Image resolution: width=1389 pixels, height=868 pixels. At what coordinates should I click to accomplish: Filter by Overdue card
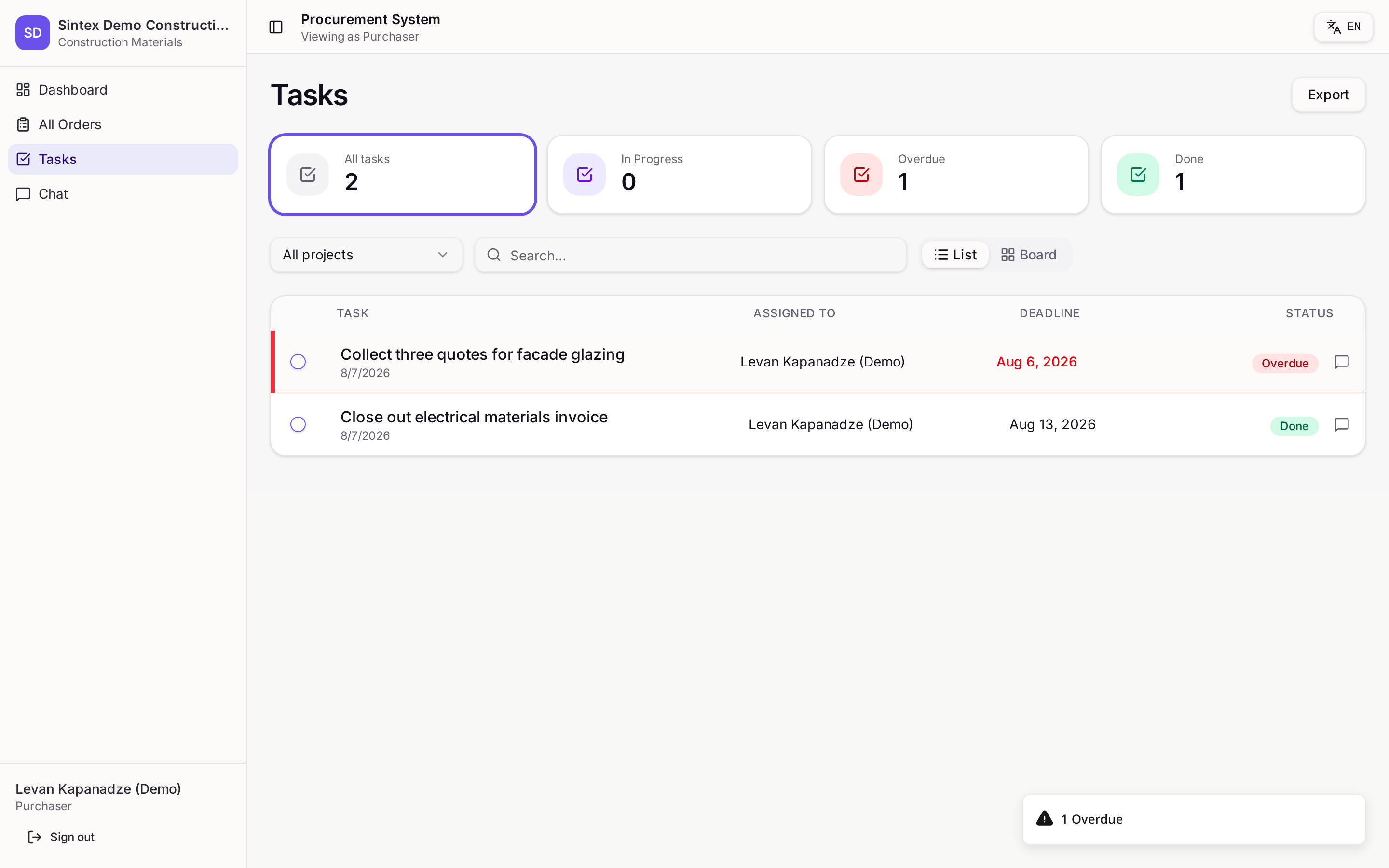956,175
